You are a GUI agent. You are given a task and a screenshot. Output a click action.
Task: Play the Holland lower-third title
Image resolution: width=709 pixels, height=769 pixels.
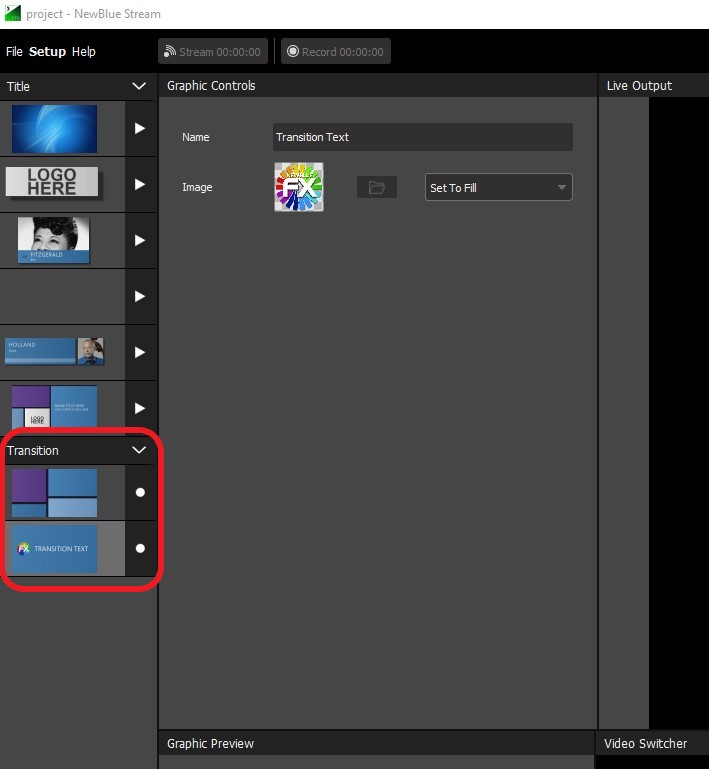coord(140,352)
